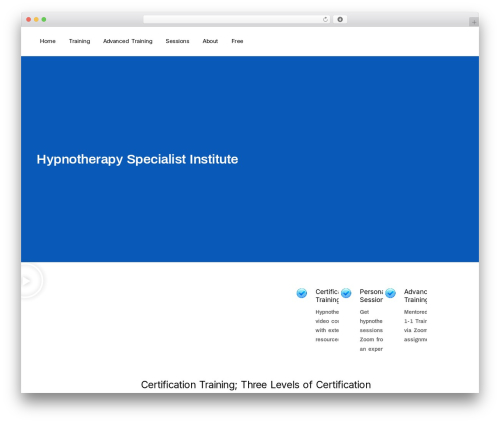
Task: Open the Advanced Training menu item
Action: [x=128, y=41]
